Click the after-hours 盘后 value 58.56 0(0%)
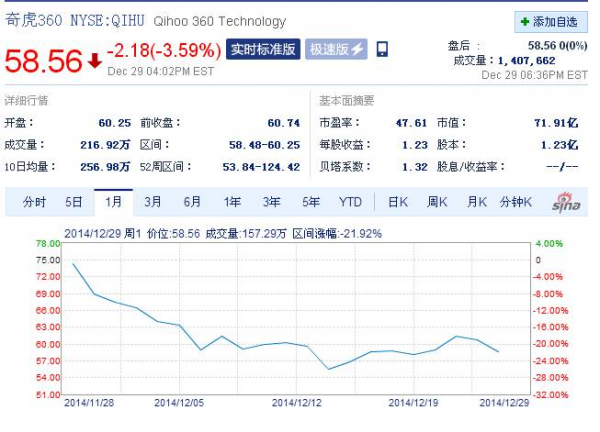 pyautogui.click(x=558, y=46)
